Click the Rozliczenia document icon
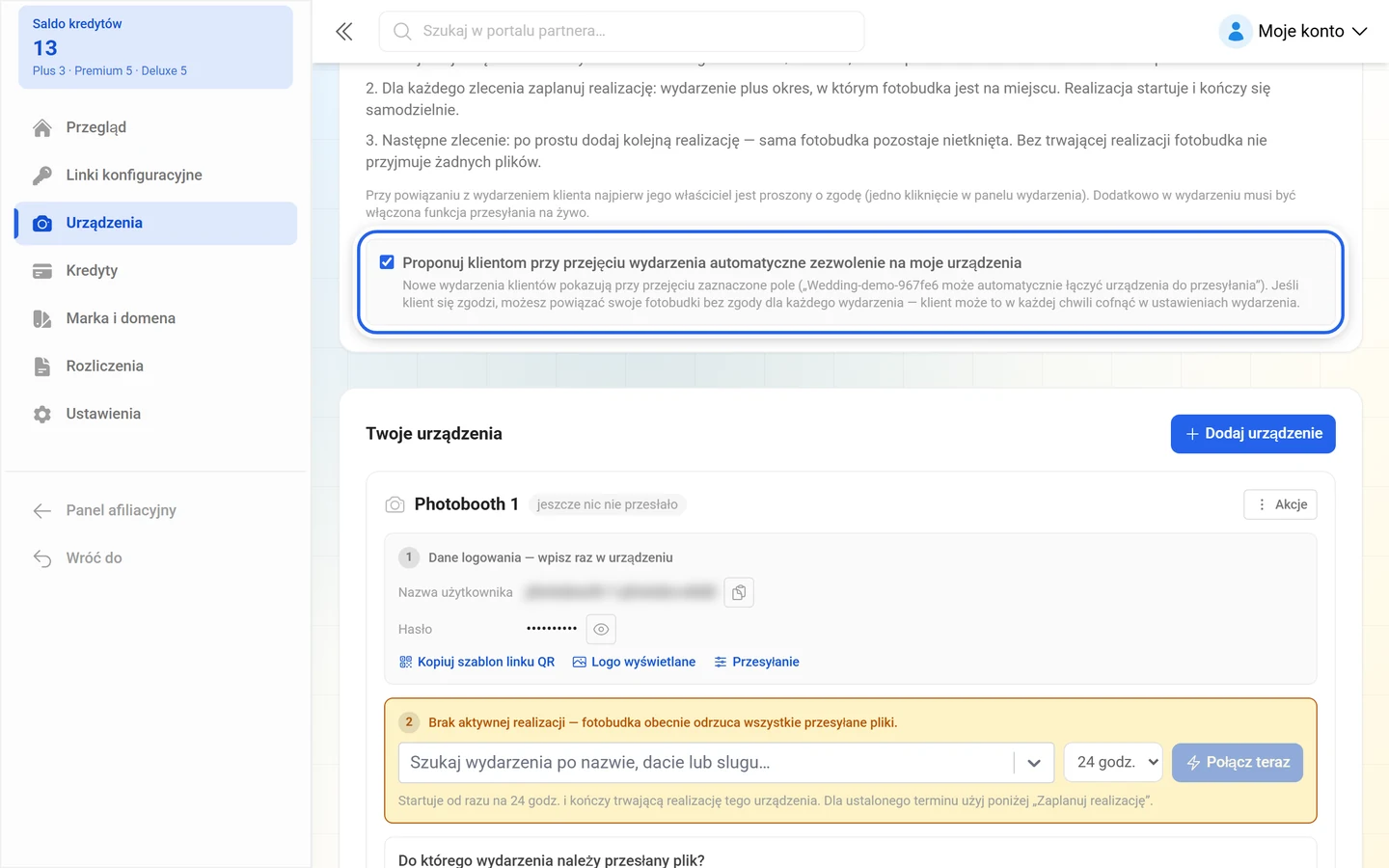1389x868 pixels. [x=42, y=366]
